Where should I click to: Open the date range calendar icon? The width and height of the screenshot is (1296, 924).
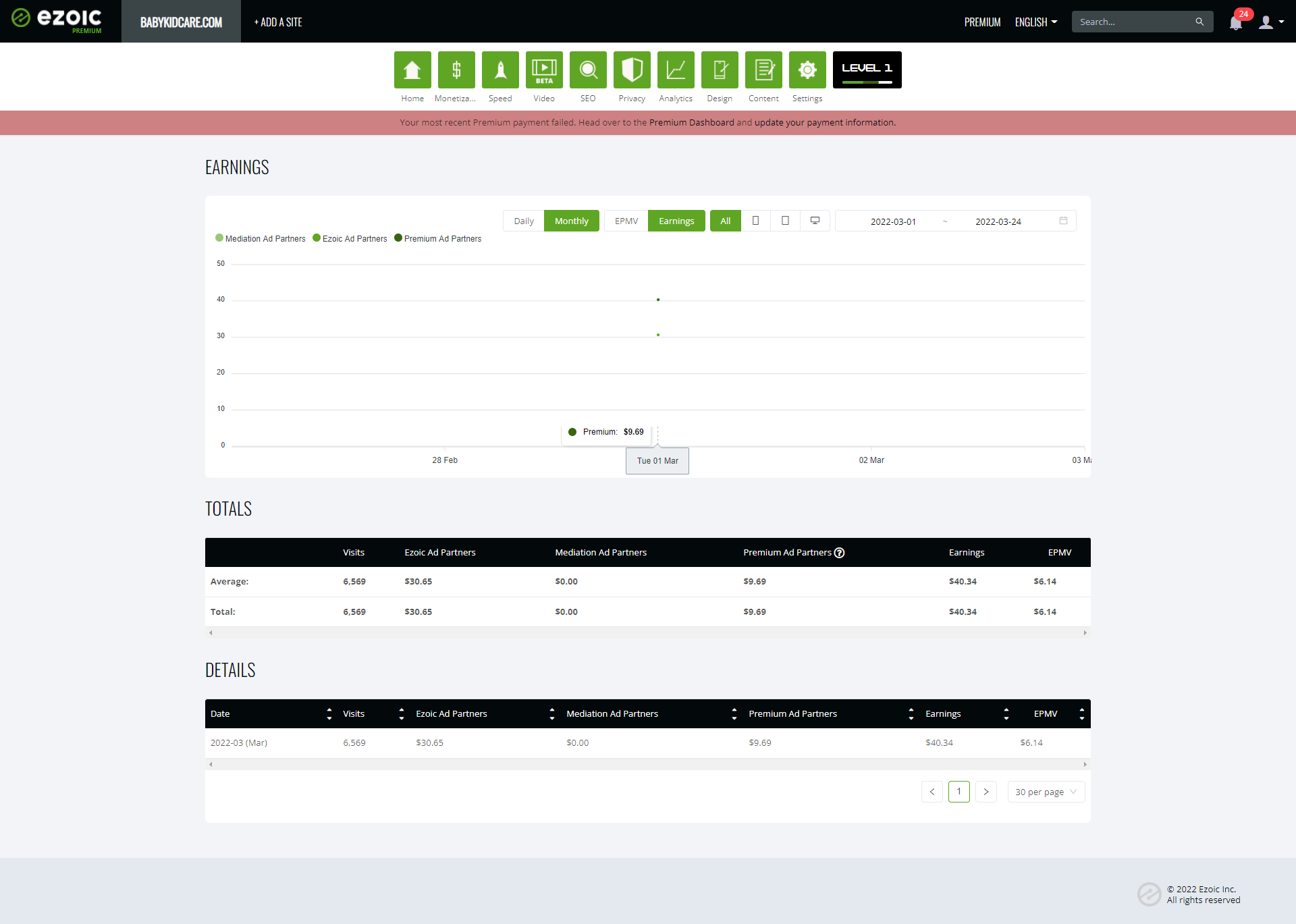1063,221
